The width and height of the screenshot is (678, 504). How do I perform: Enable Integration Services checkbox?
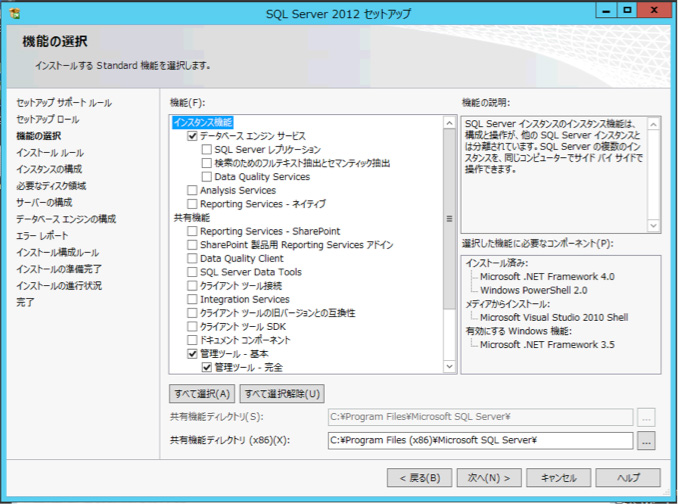coord(192,300)
